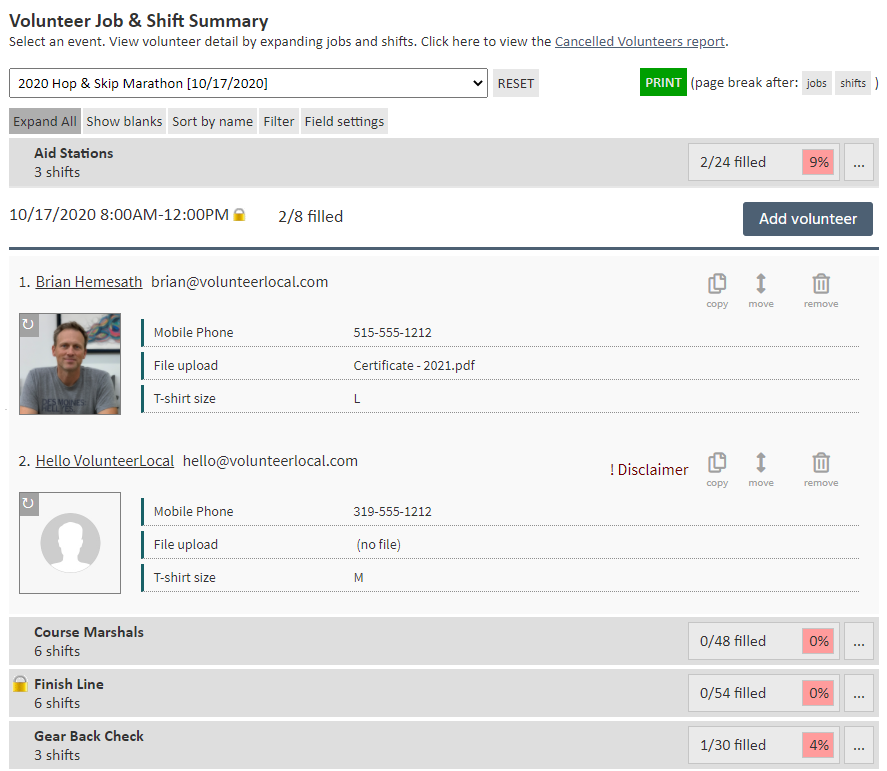This screenshot has height=771, width=887.
Task: Open Field settings
Action: [x=344, y=121]
